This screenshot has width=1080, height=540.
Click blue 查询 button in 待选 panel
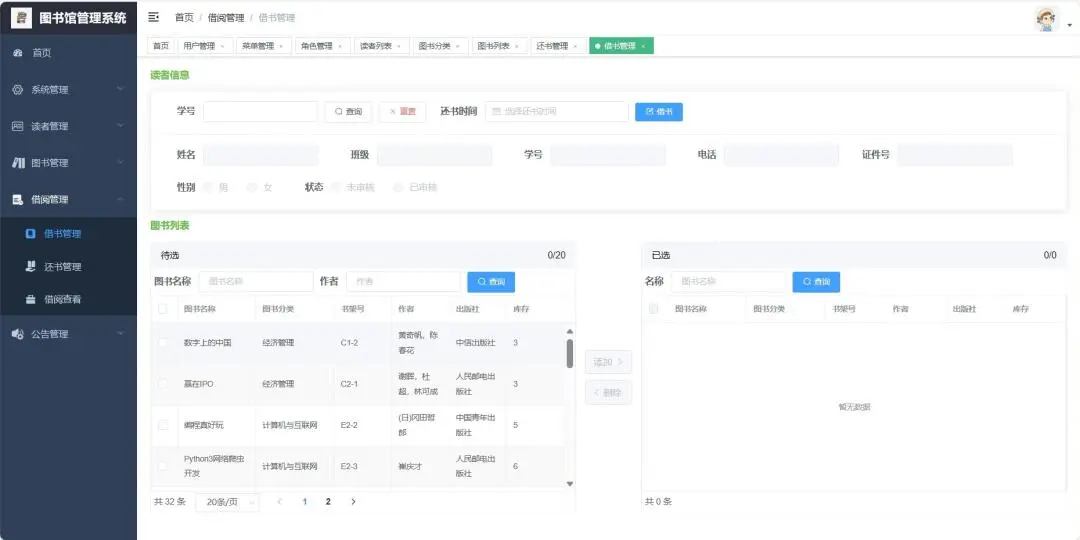pos(491,282)
